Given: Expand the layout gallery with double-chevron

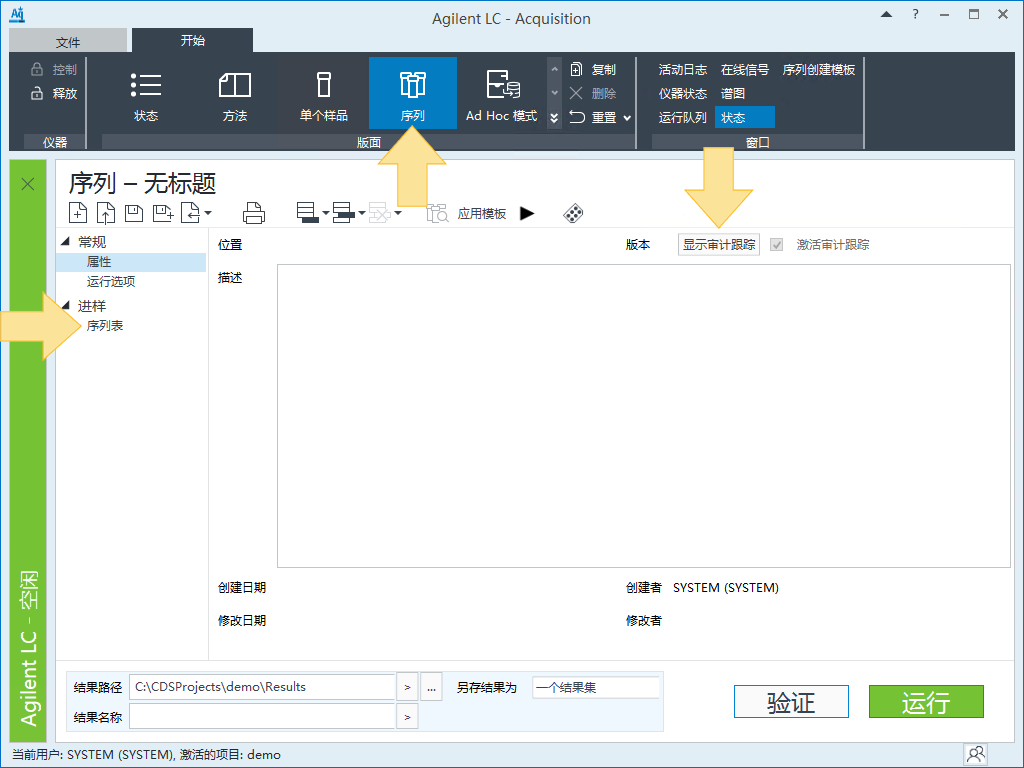Looking at the screenshot, I should (x=554, y=118).
